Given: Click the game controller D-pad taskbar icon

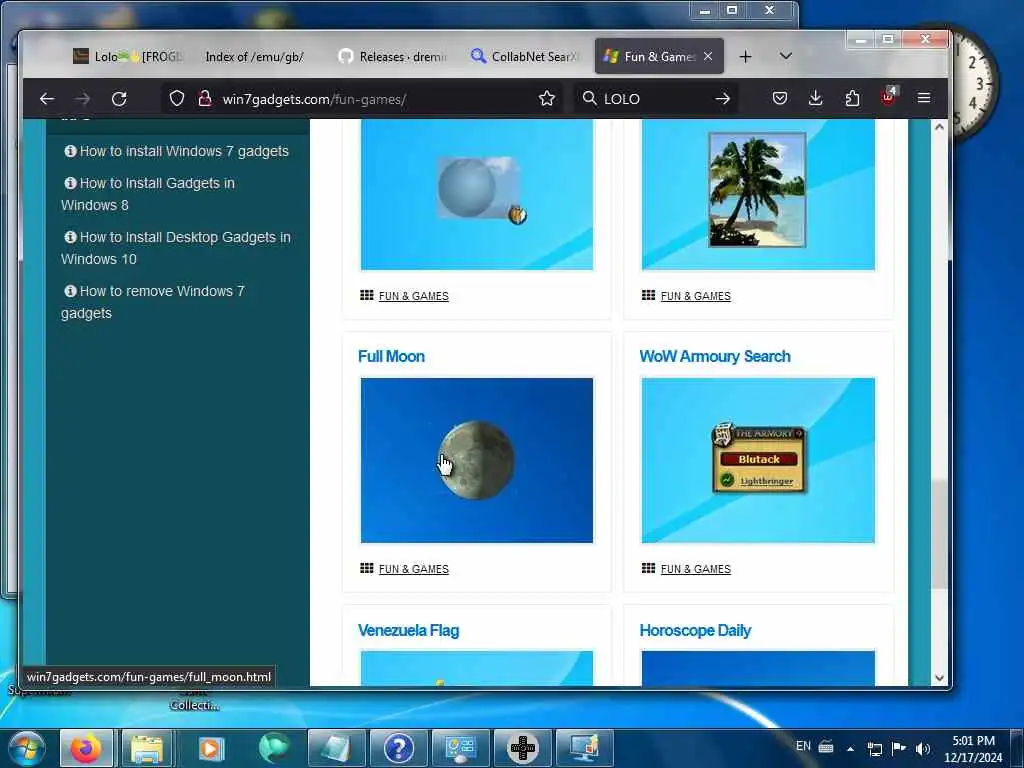Looking at the screenshot, I should click(522, 748).
